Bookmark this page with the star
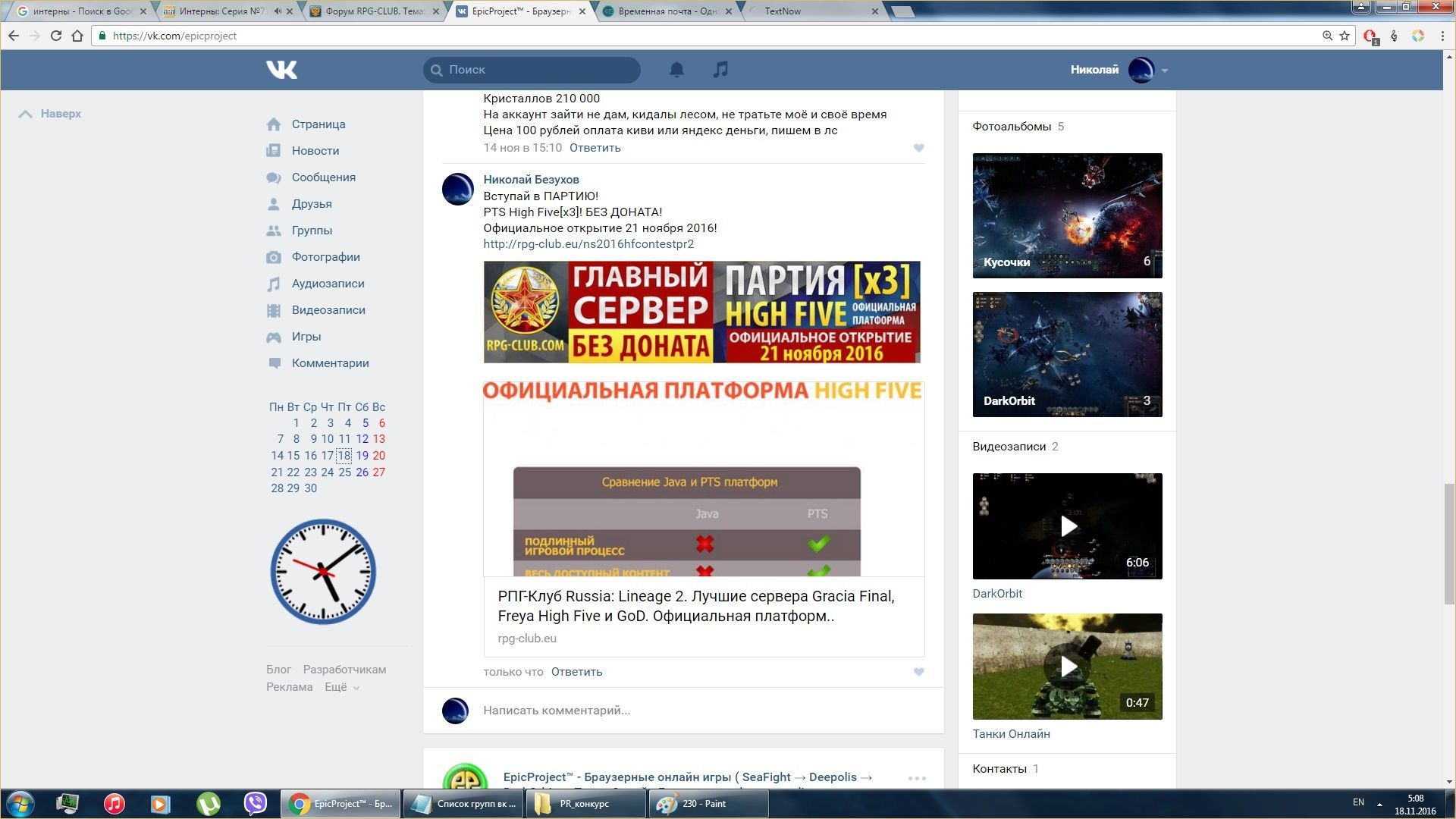This screenshot has width=1456, height=819. [x=1345, y=36]
